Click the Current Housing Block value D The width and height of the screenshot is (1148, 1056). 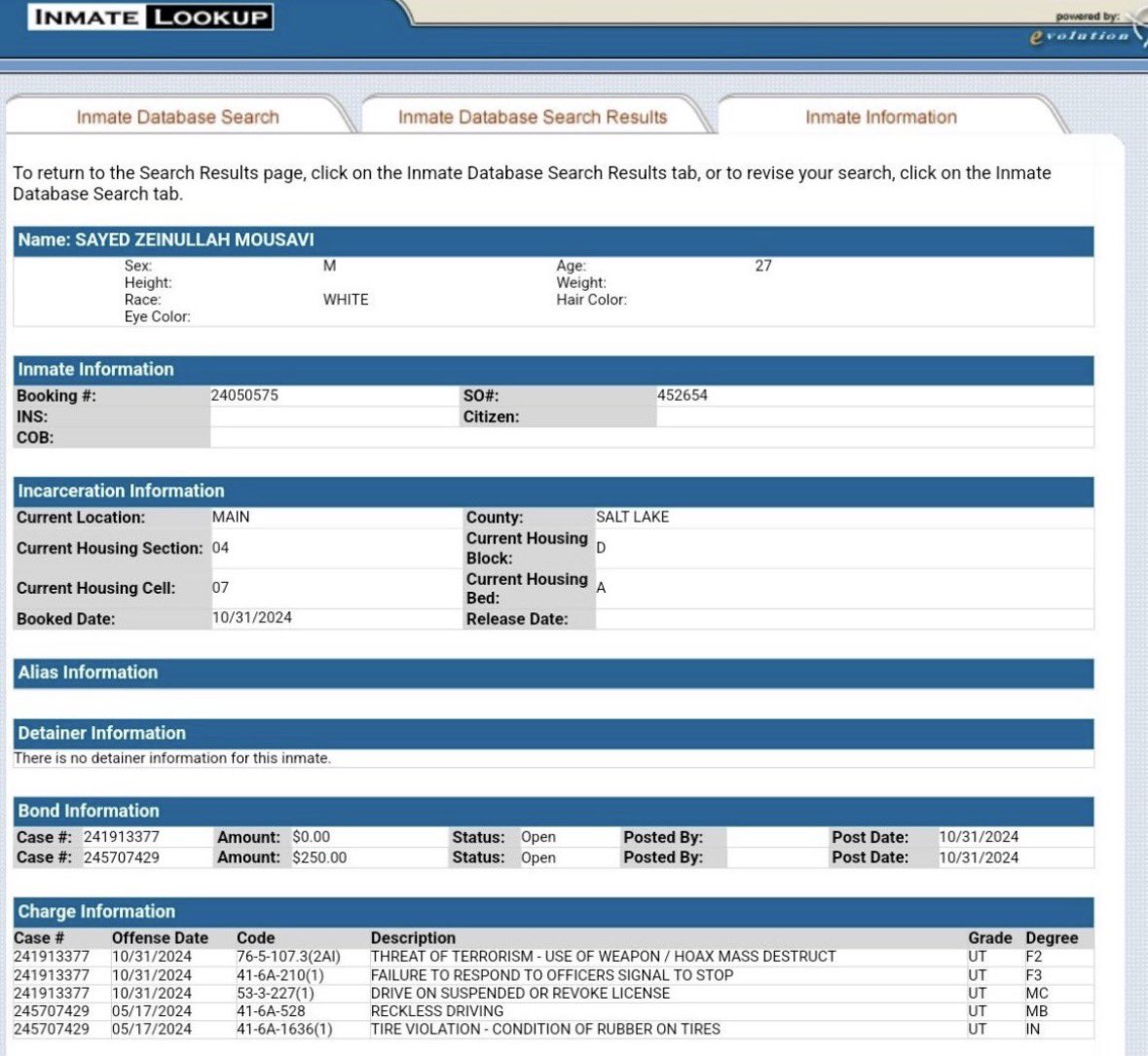point(601,547)
